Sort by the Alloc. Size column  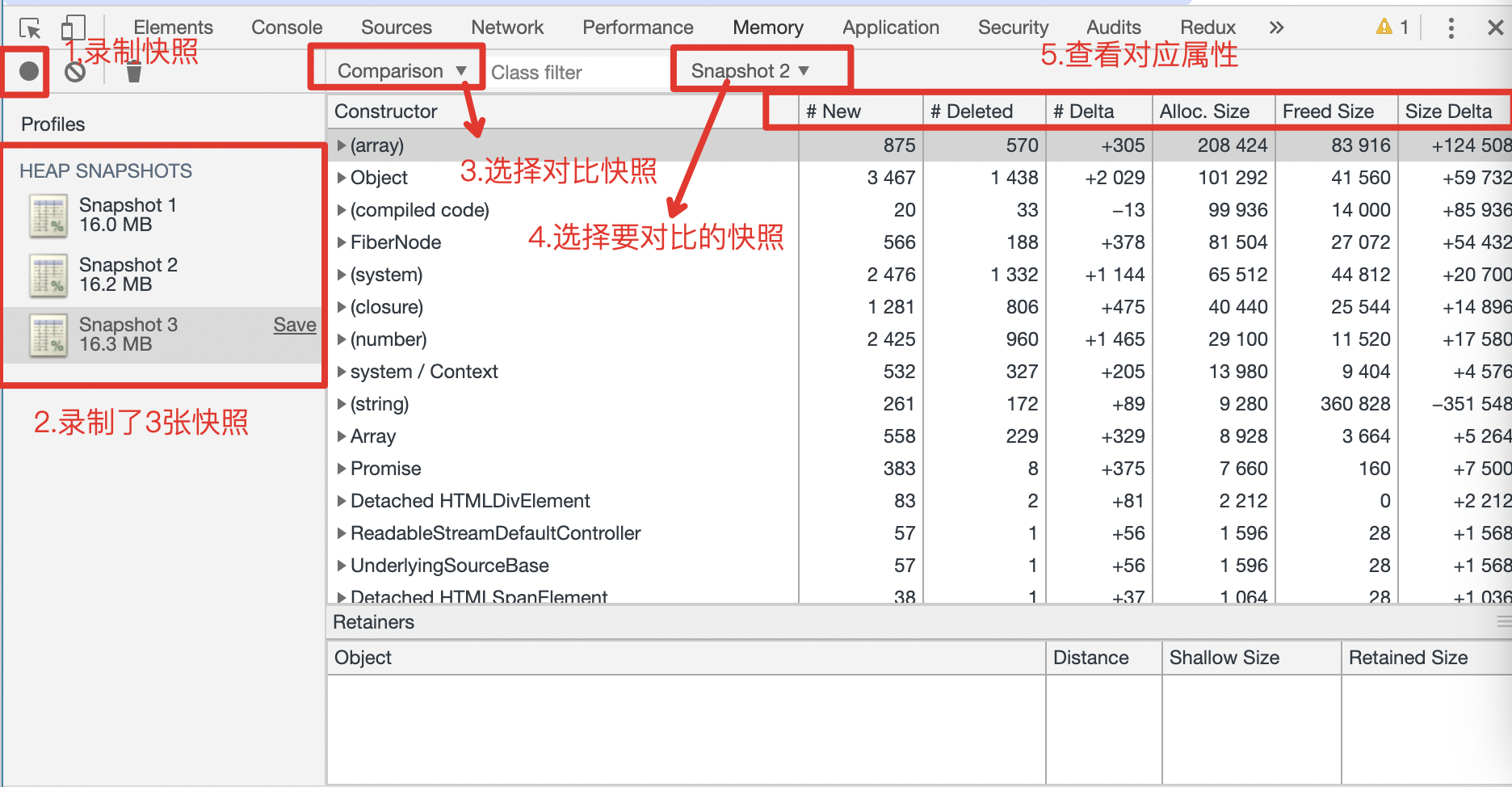(x=1214, y=112)
